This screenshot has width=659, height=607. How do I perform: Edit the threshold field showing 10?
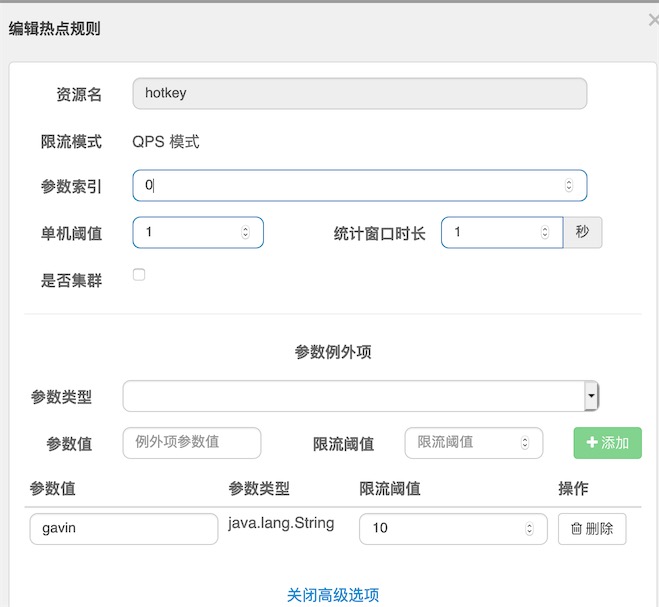pos(453,528)
